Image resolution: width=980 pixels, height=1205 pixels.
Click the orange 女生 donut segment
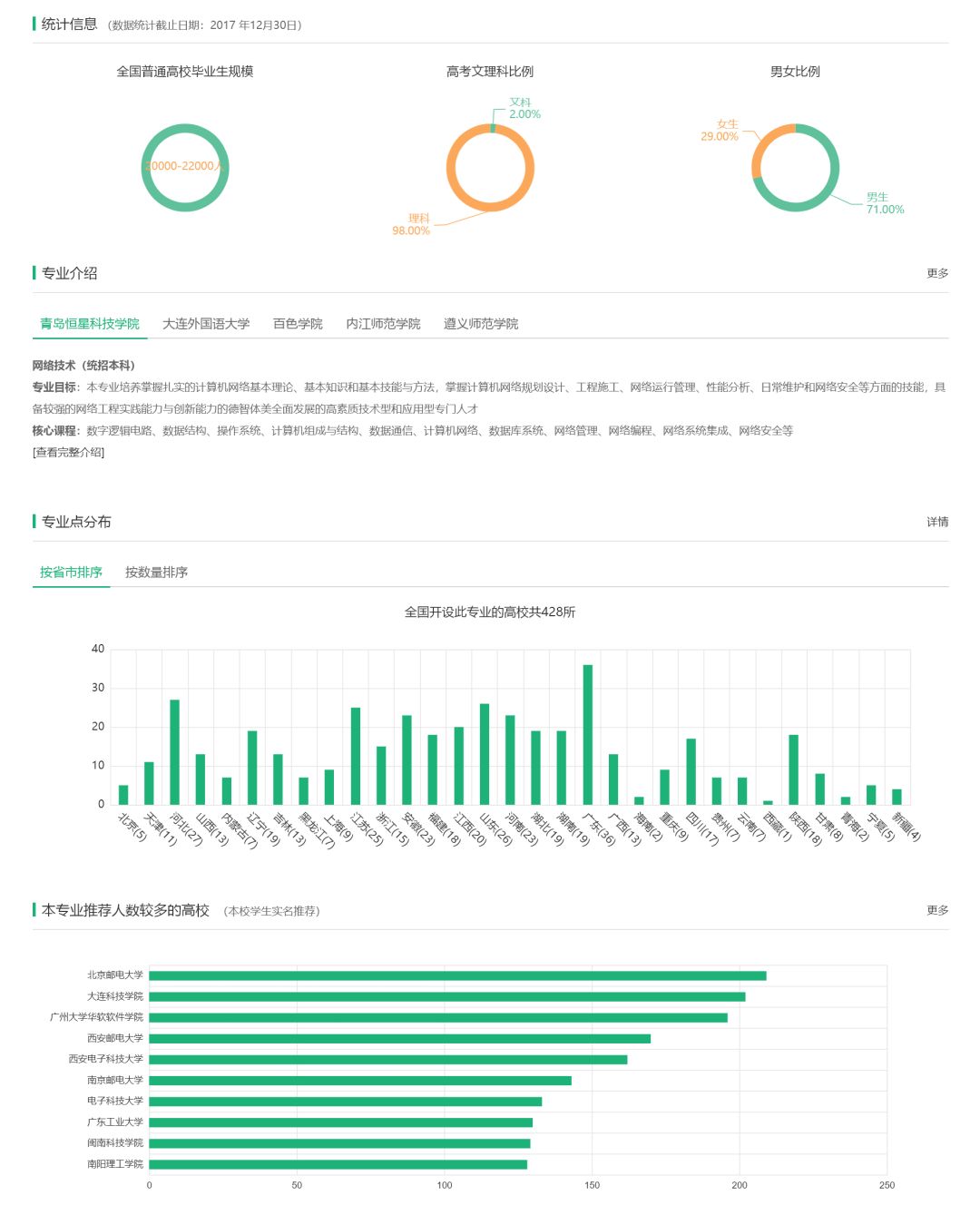(x=765, y=142)
